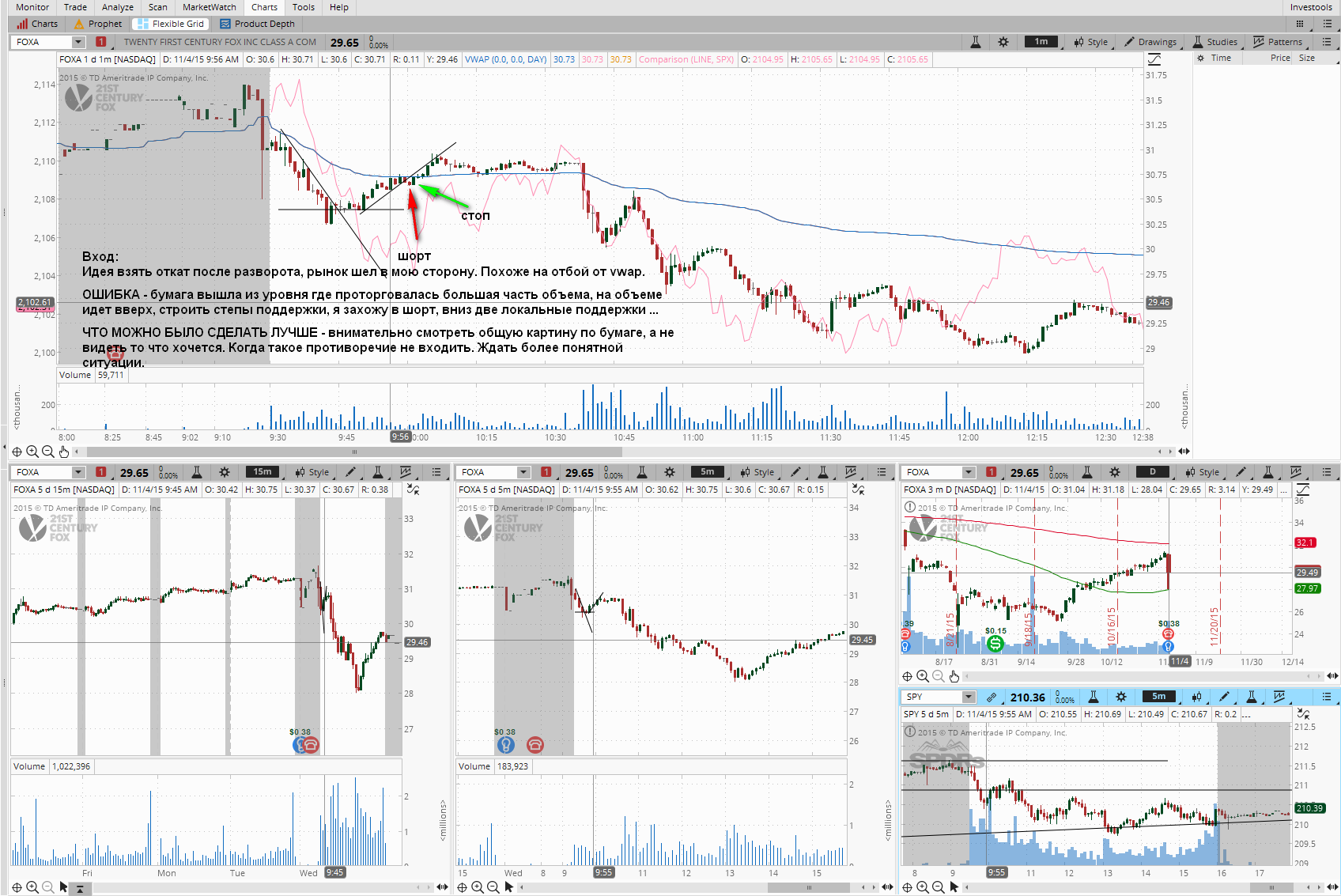Toggle the axis icon on FOXA 5m chart
This screenshot has width=1341, height=896.
[858, 490]
